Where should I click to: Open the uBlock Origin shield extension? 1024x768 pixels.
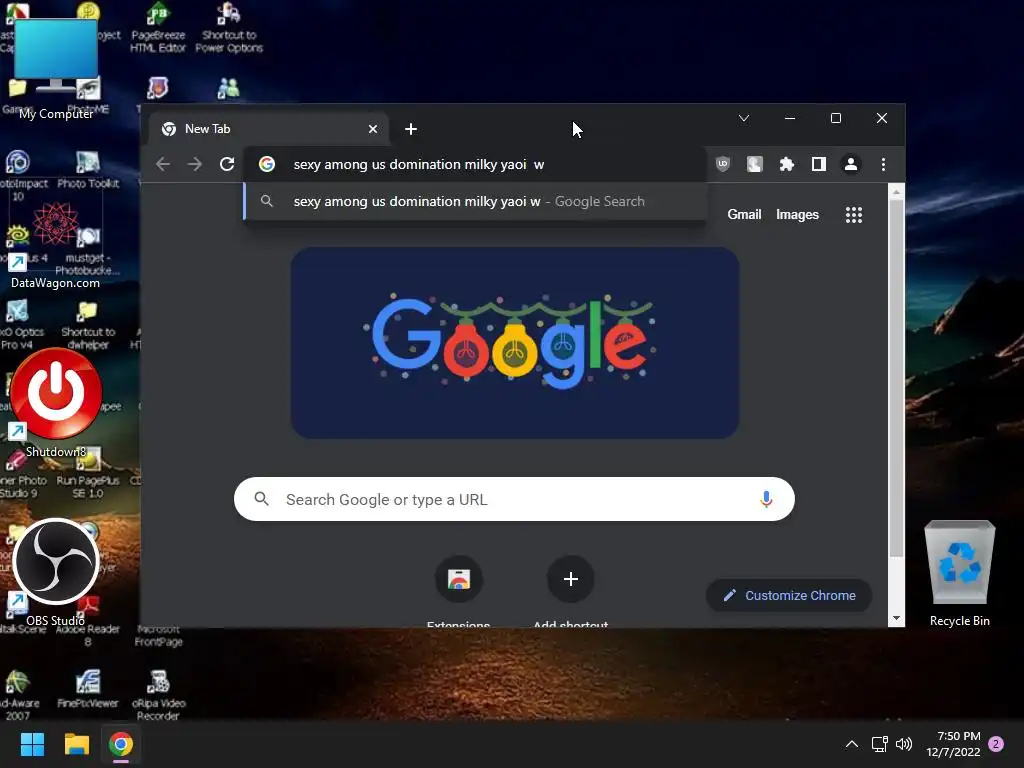tap(722, 164)
